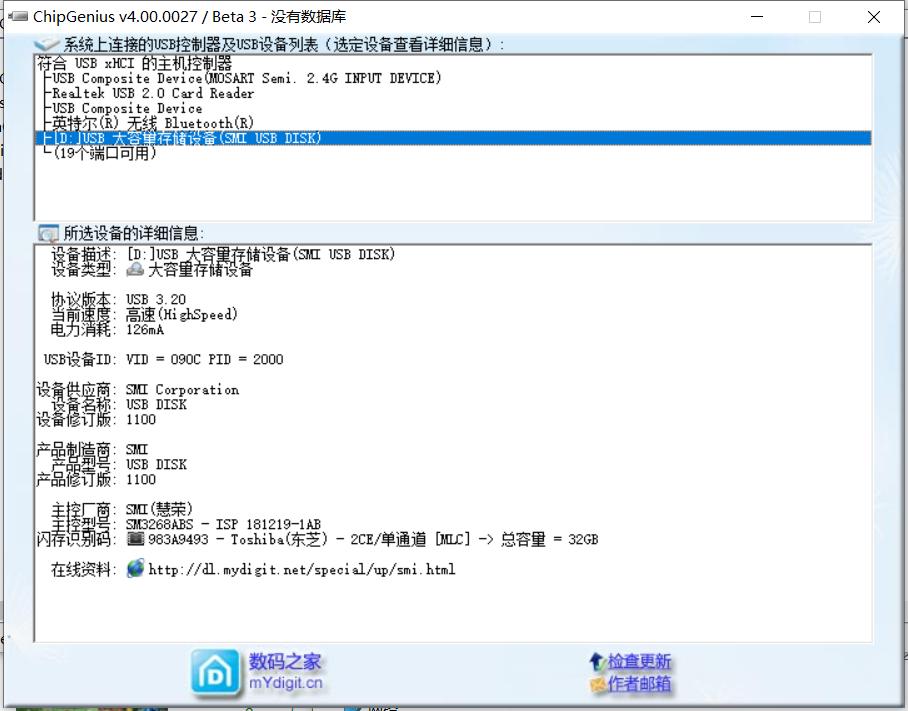Click the flash ID chip icon
908x711 pixels.
[x=135, y=540]
